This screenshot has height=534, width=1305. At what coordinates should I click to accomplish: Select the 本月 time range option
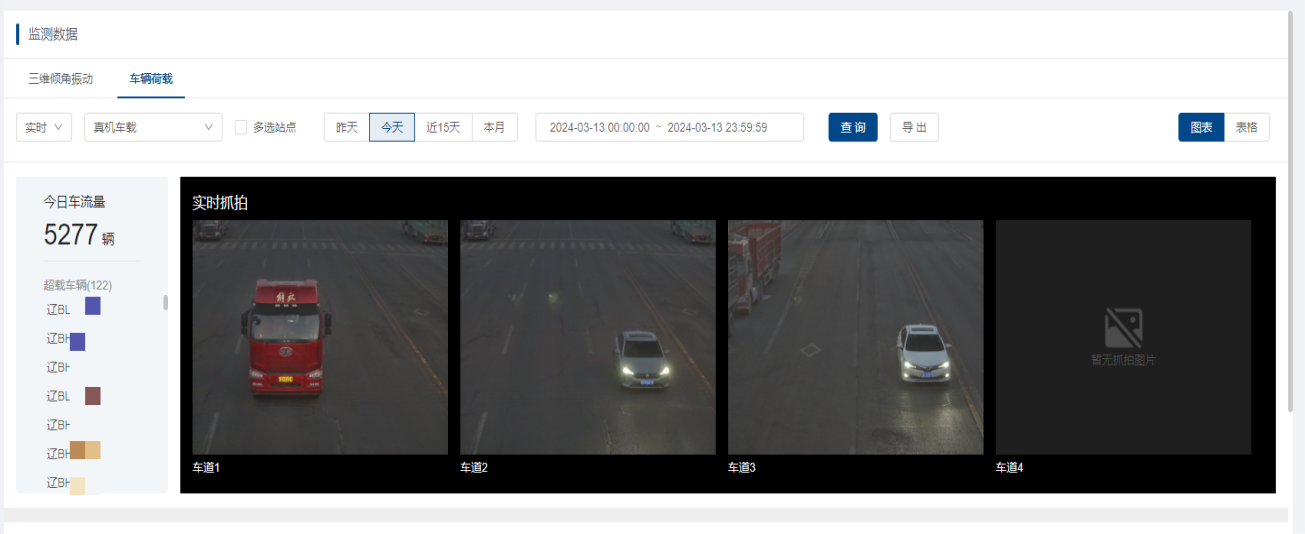[x=494, y=127]
